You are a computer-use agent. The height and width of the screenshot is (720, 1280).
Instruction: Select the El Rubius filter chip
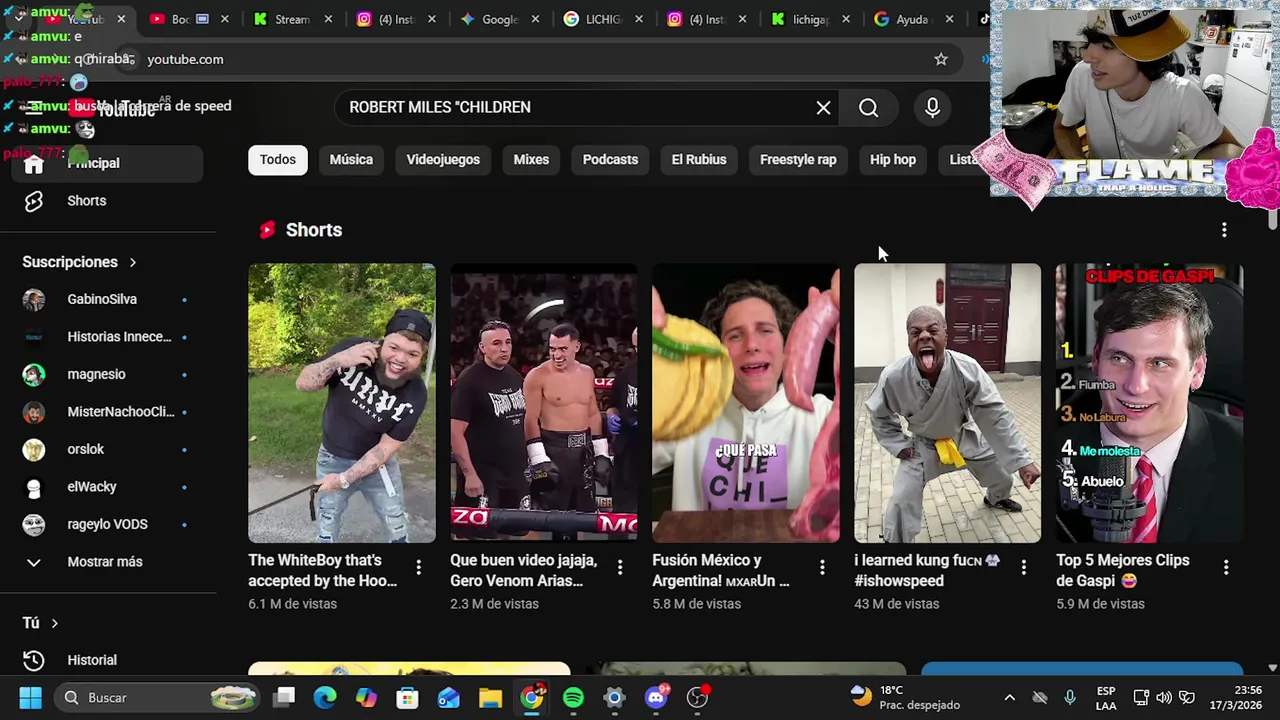point(699,160)
